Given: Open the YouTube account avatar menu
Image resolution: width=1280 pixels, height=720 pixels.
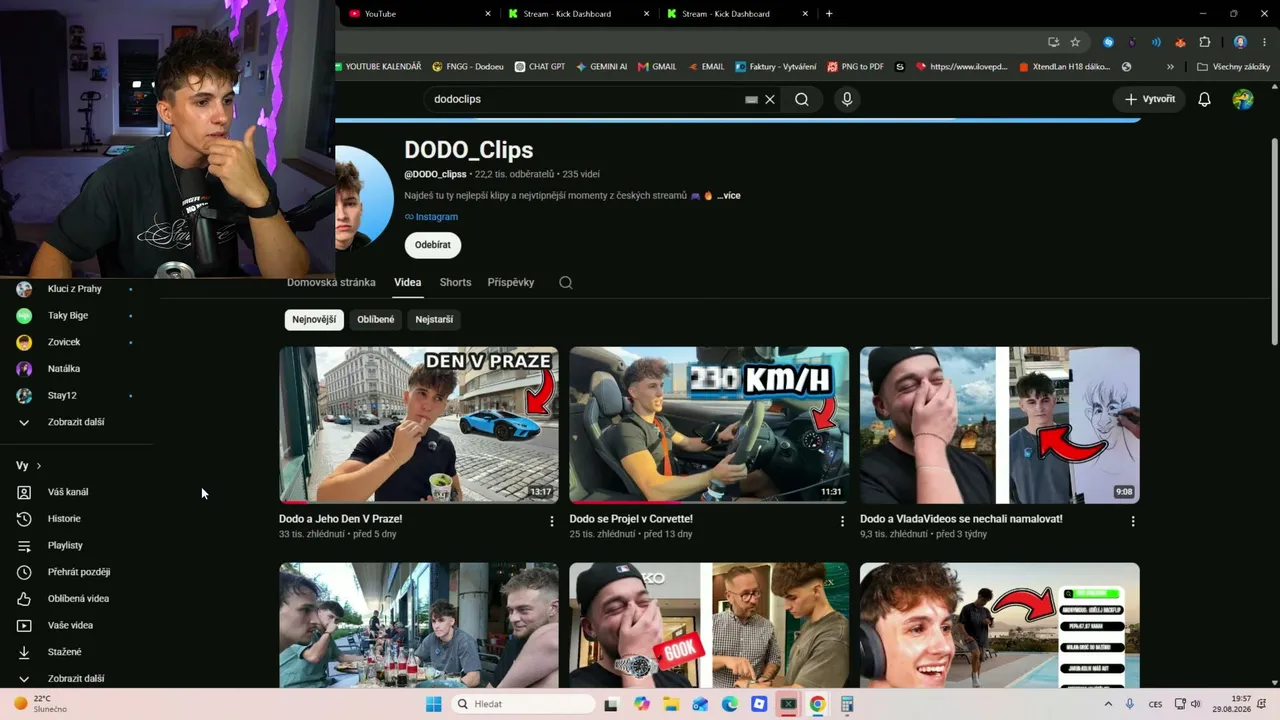Looking at the screenshot, I should tap(1243, 99).
